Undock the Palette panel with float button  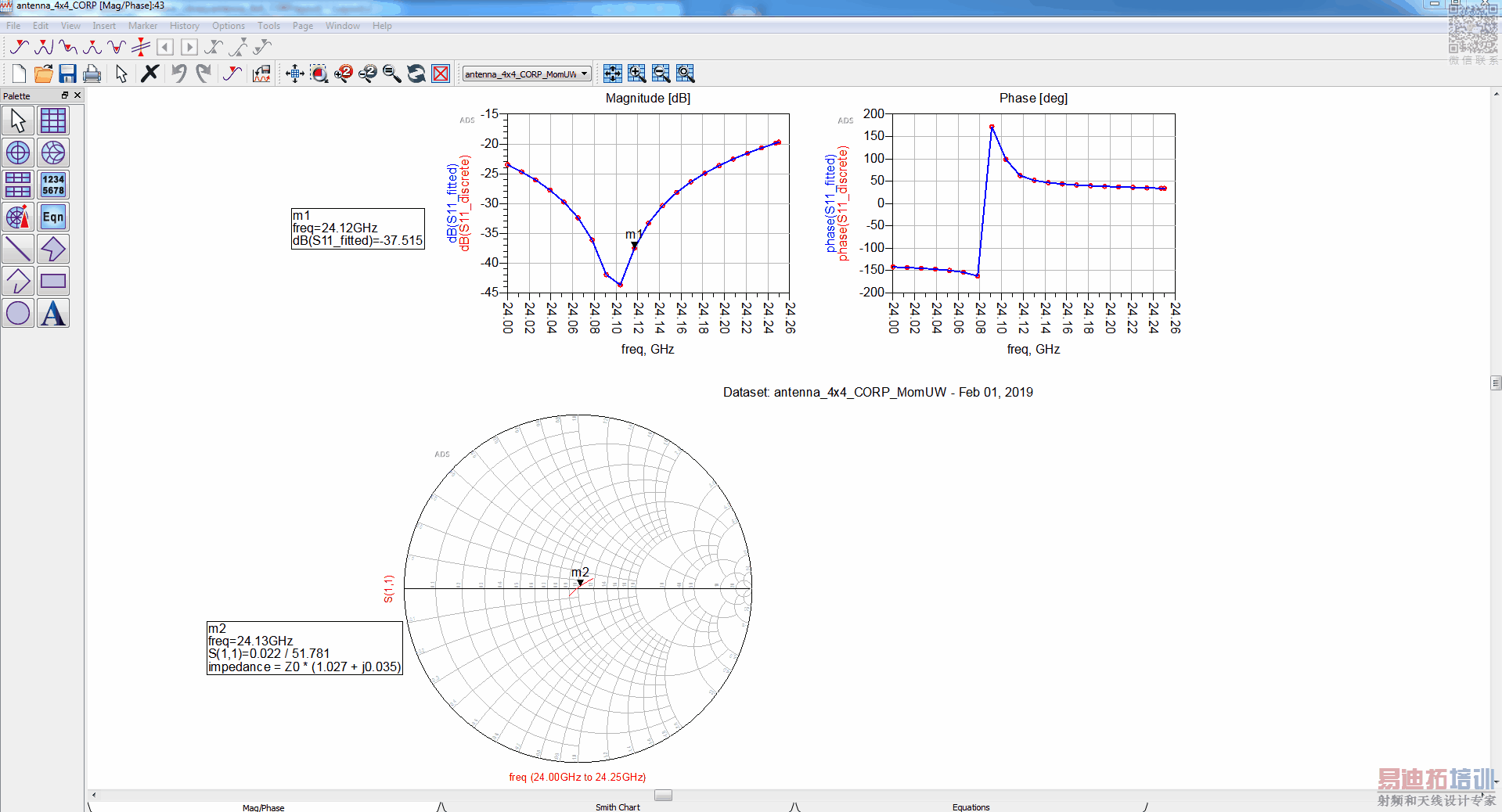coord(65,95)
